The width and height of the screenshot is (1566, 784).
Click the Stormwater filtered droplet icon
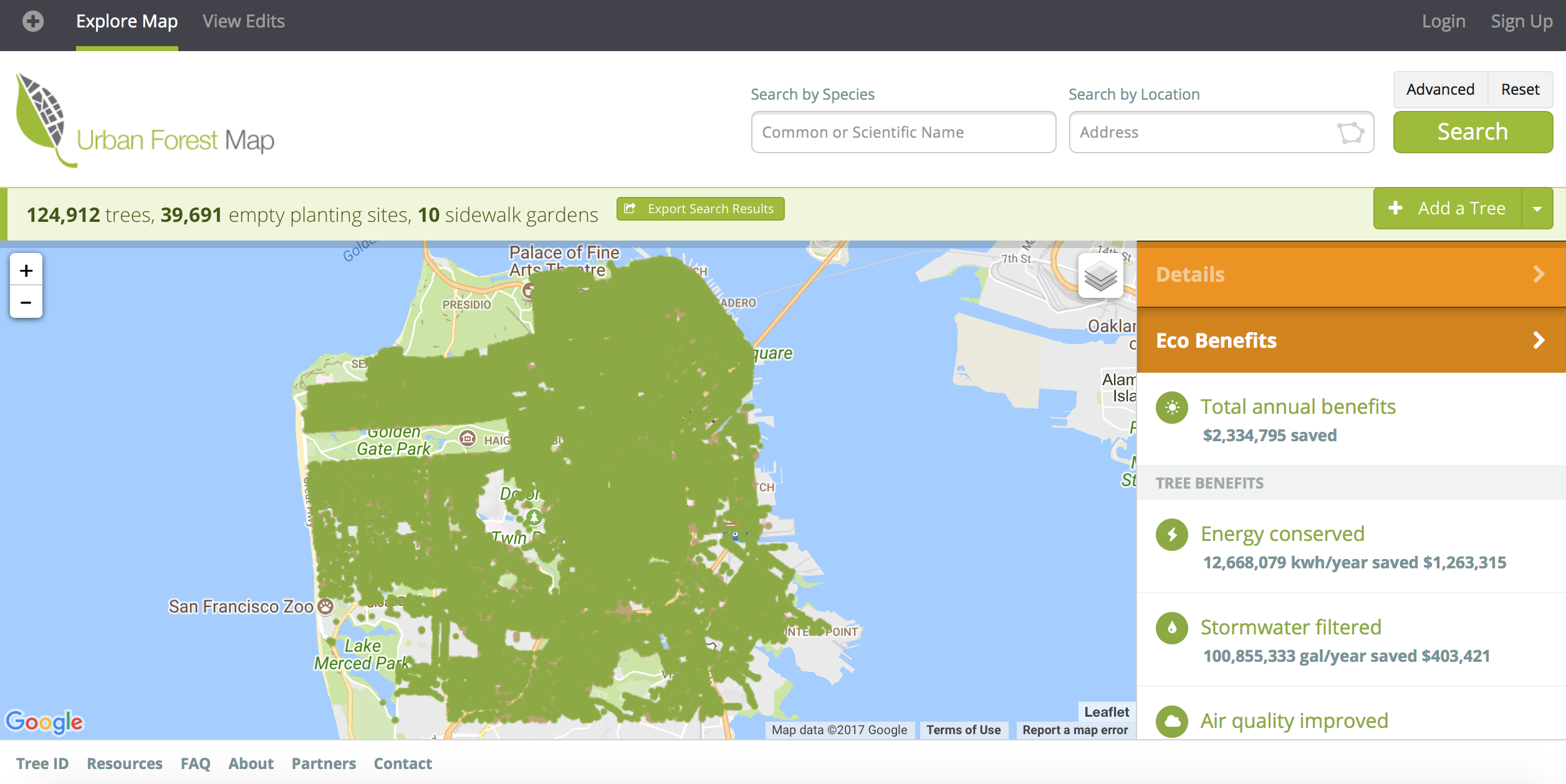tap(1172, 628)
